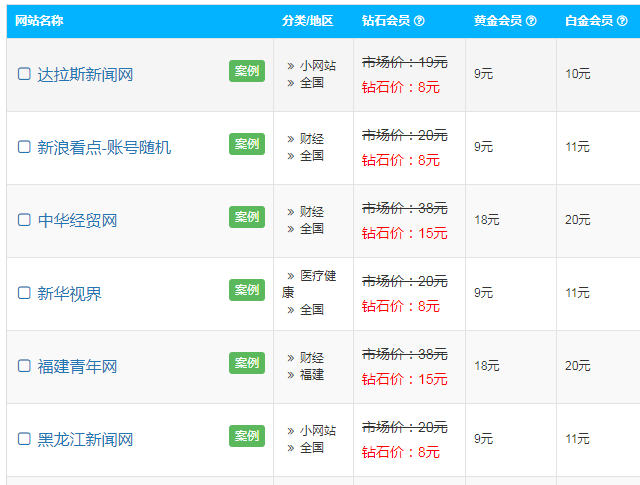Image resolution: width=640 pixels, height=485 pixels.
Task: Open the 中华经贸网 link
Action: pyautogui.click(x=77, y=221)
